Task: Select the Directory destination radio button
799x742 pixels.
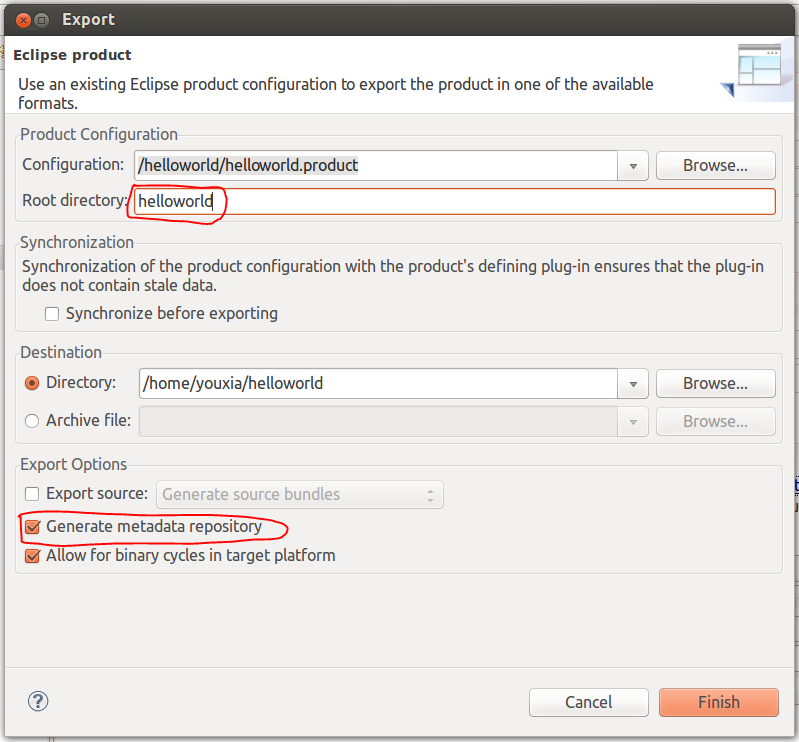Action: pos(32,383)
